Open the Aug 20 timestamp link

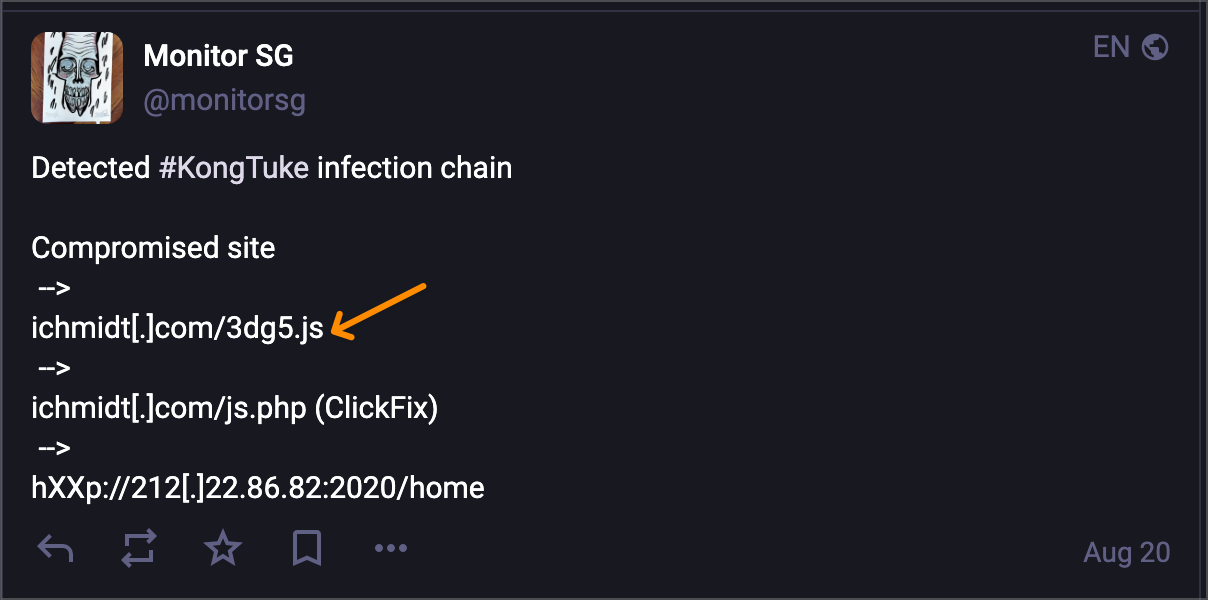coord(1127,552)
